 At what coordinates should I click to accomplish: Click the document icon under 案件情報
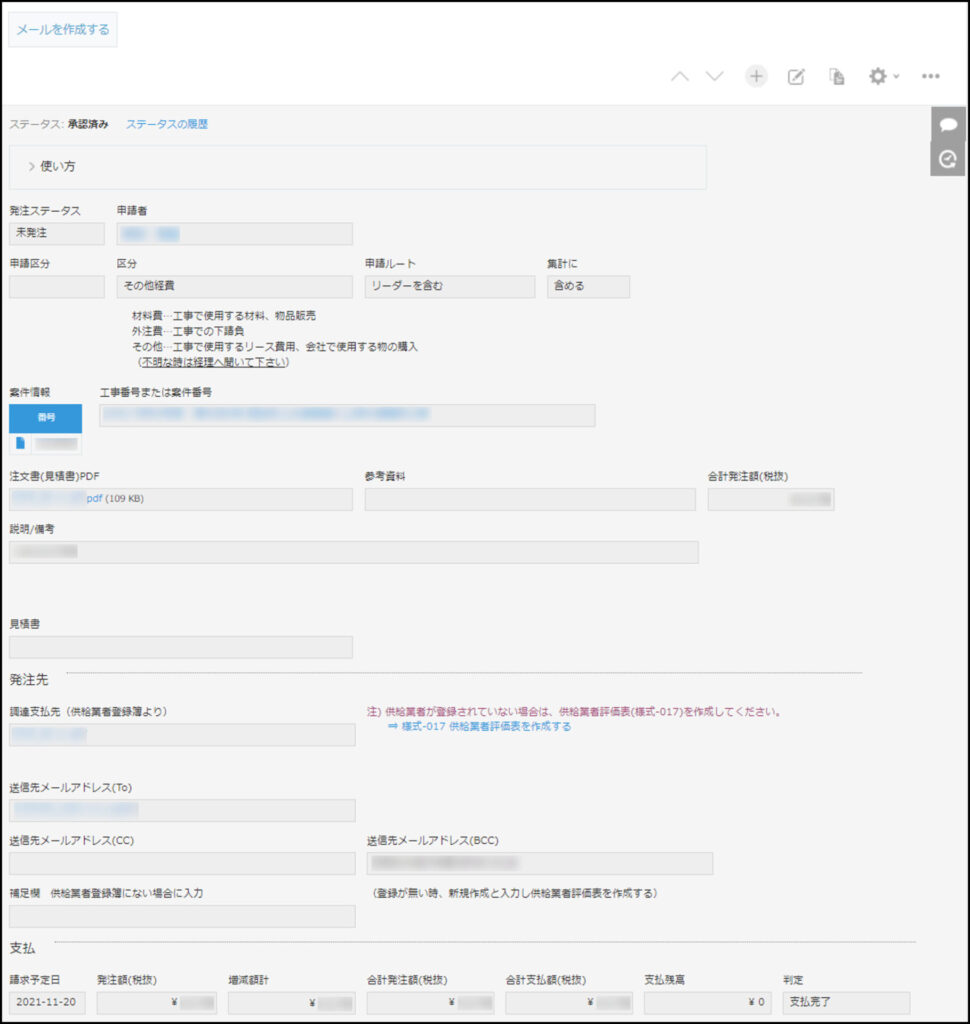click(20, 443)
